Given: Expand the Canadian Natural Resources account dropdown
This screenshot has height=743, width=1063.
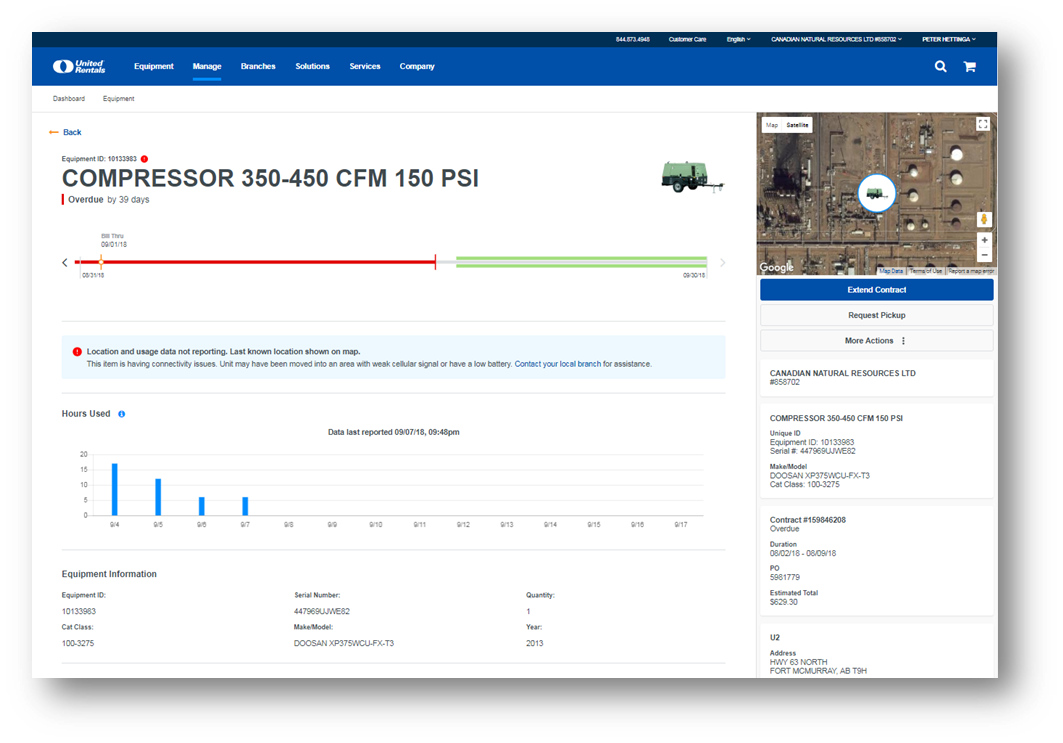Looking at the screenshot, I should [836, 39].
